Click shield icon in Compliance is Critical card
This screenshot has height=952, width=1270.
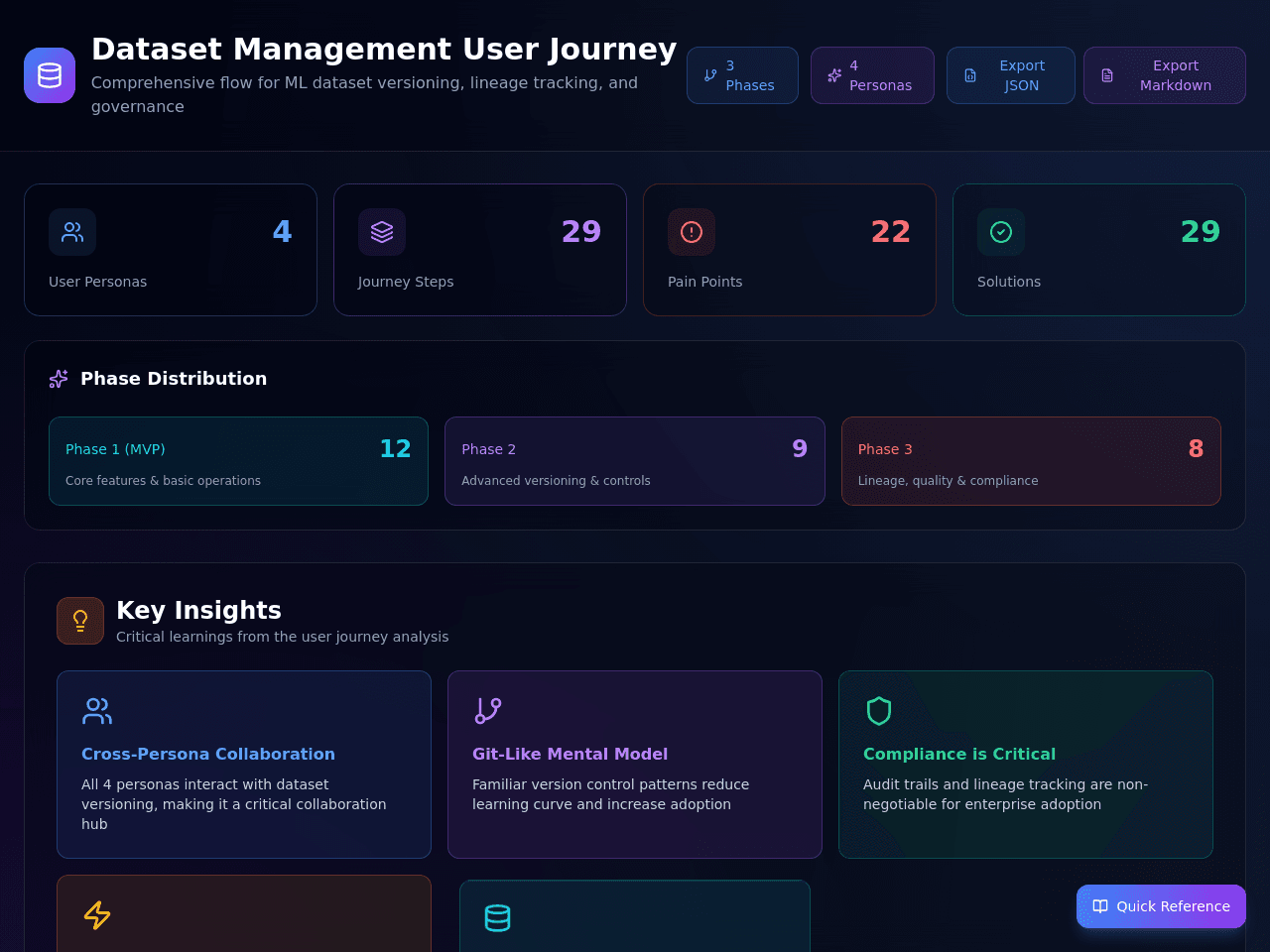879,711
